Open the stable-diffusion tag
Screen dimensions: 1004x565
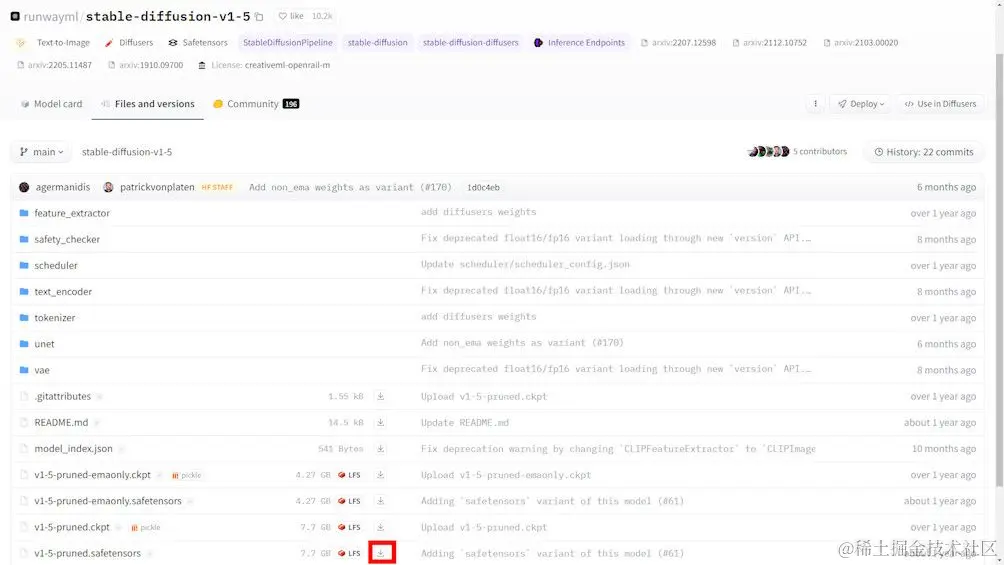pyautogui.click(x=378, y=42)
